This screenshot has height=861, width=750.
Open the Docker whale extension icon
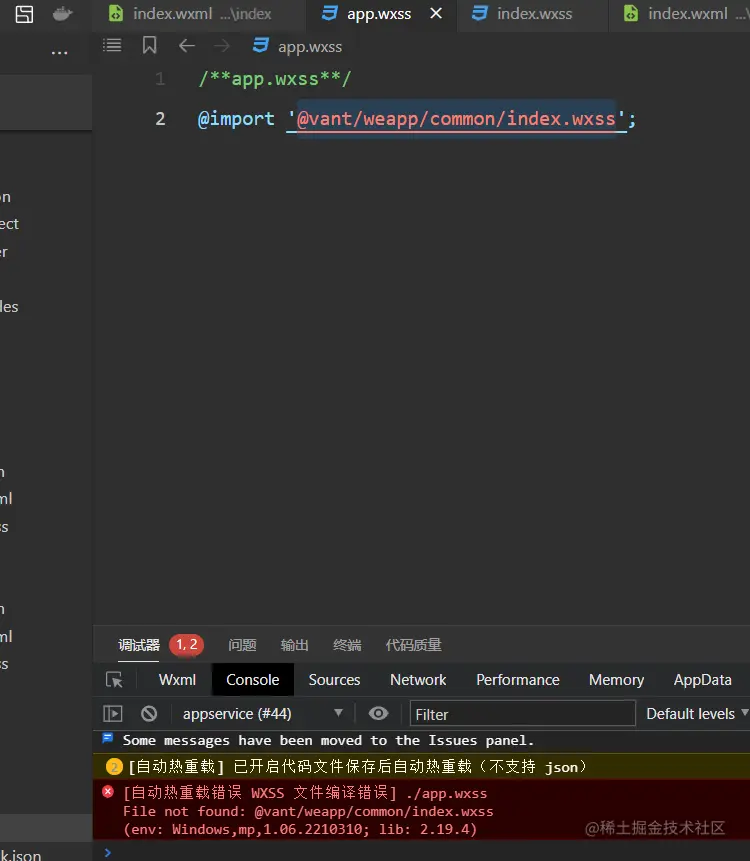coord(62,14)
